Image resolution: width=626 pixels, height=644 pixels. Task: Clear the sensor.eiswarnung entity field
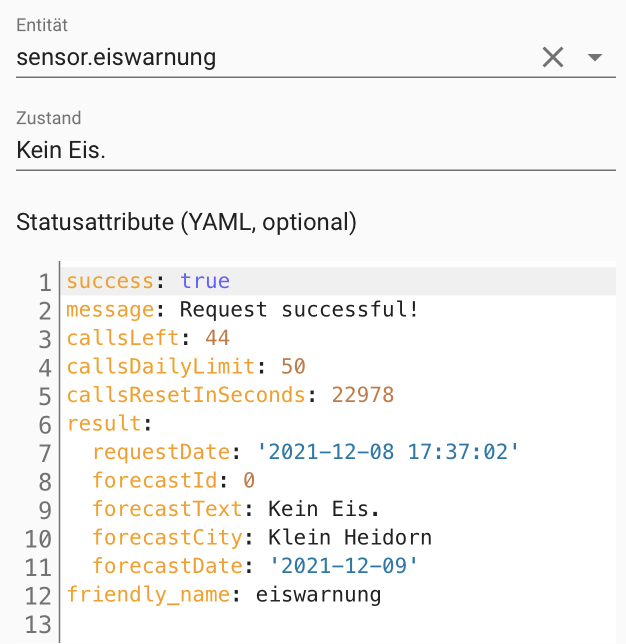(553, 57)
